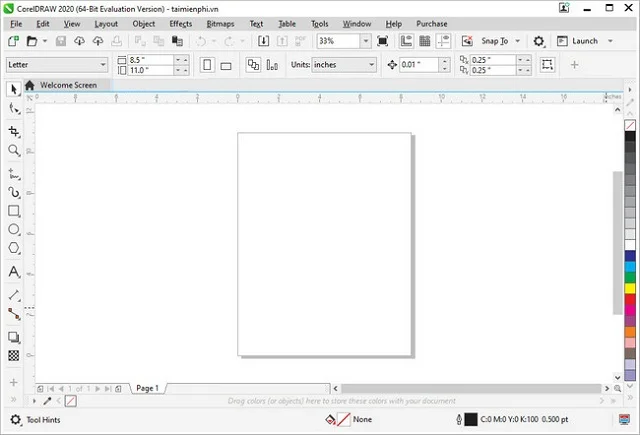The image size is (640, 435).
Task: Click the Full-screen preview icon
Action: pos(382,41)
